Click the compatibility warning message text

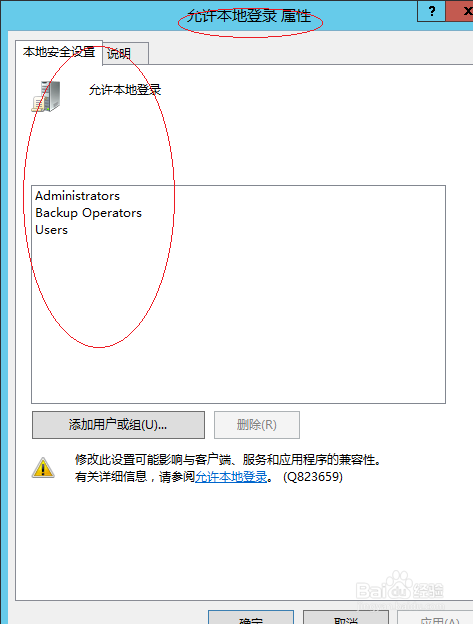click(x=228, y=460)
